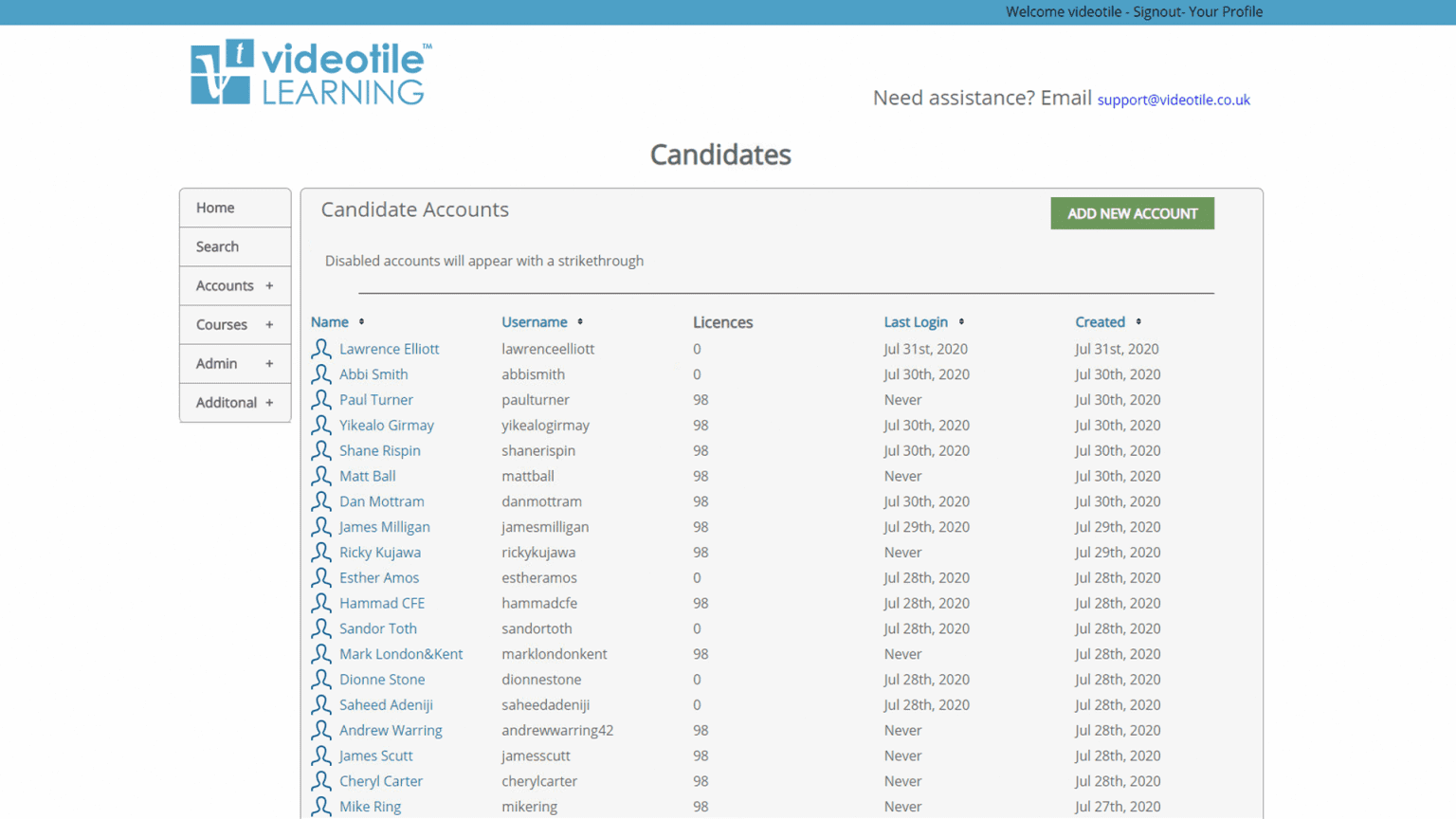1456x819 pixels.
Task: Click user icon beside Cheryl Carter
Action: click(x=321, y=781)
